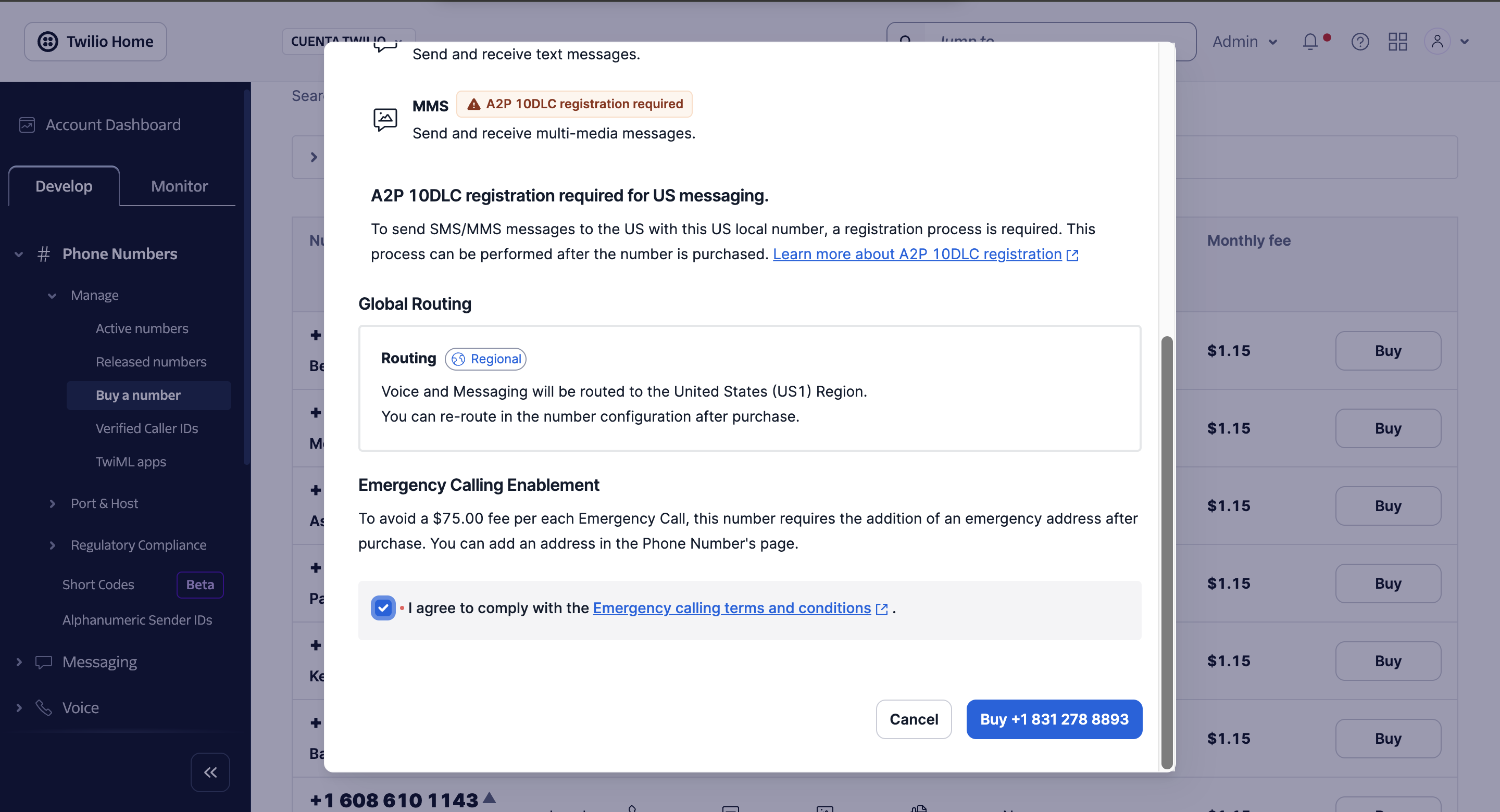Screen dimensions: 1500x812
Task: Click the dialog vertical scrollbar thumb
Action: [1166, 552]
